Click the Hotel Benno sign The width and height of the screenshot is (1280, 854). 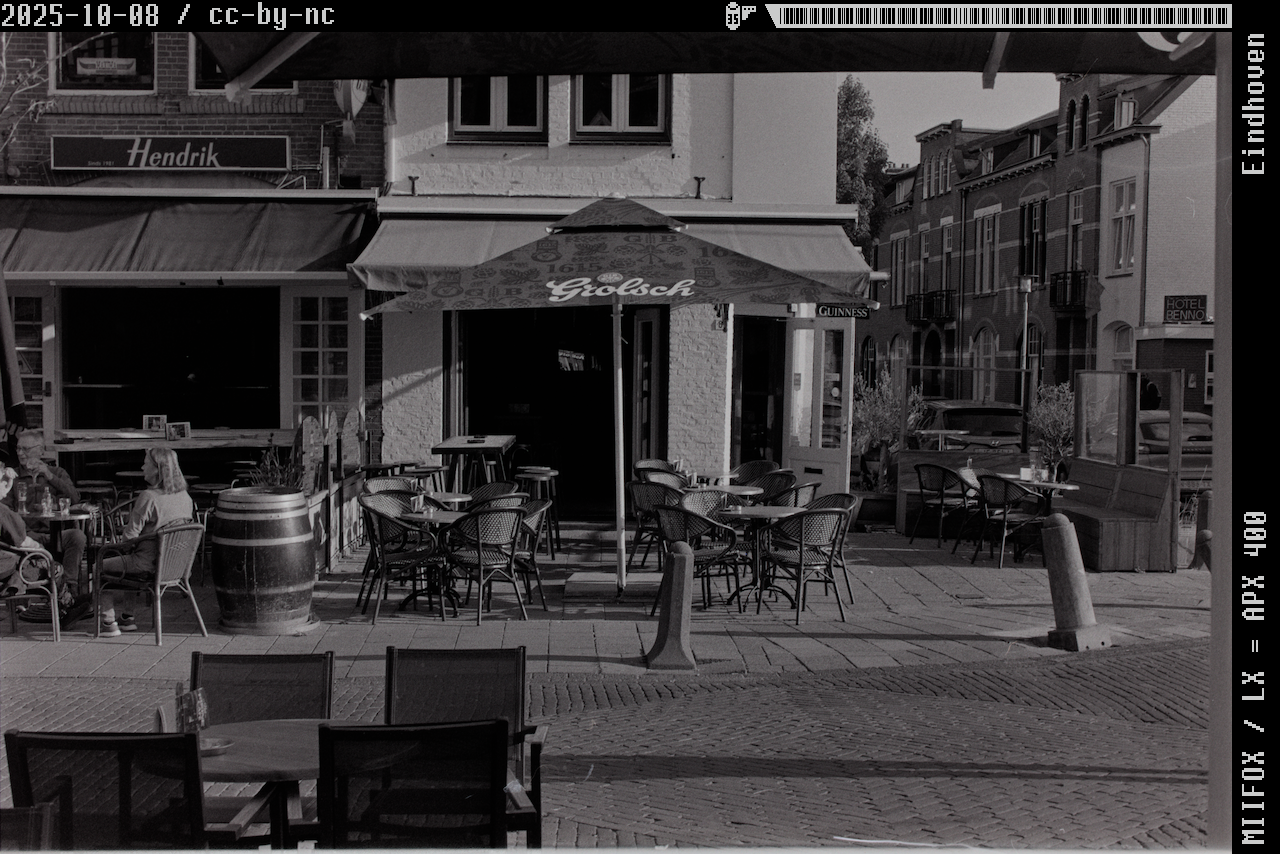point(1184,308)
